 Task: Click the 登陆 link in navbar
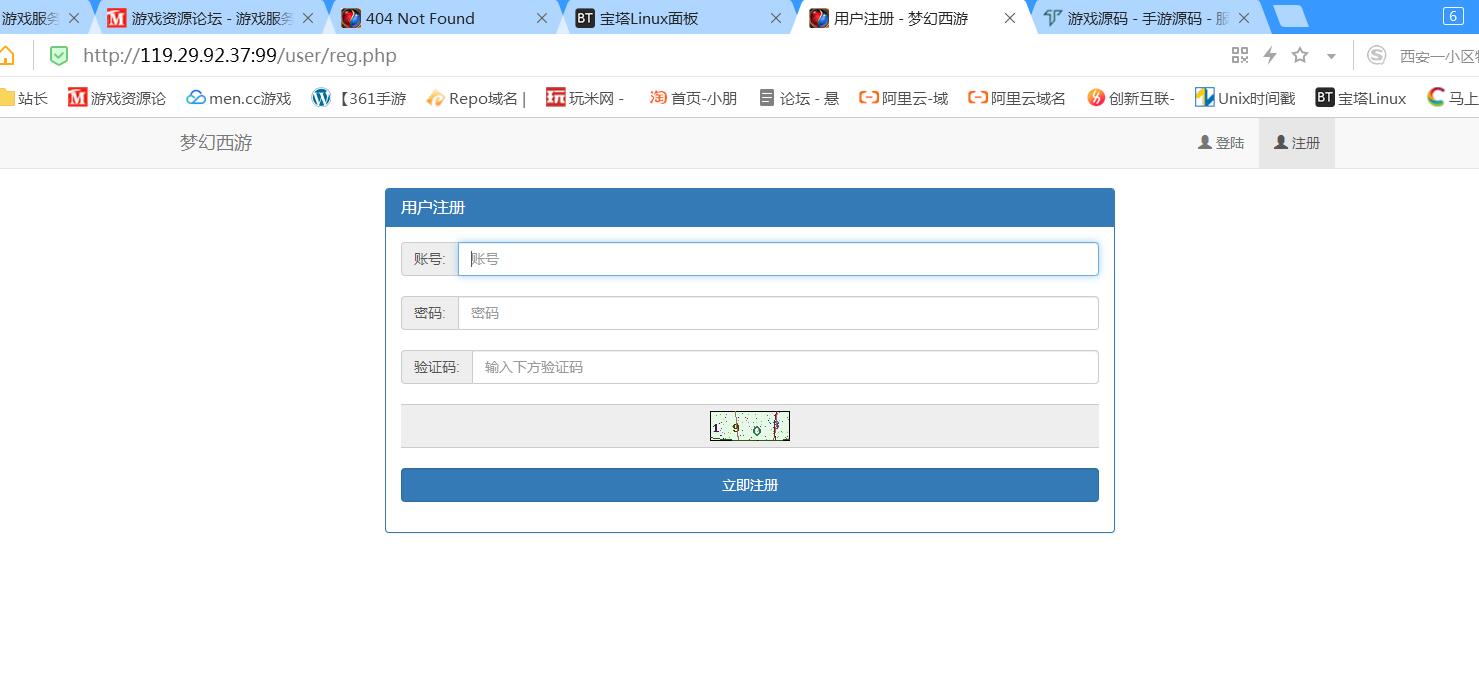1221,143
